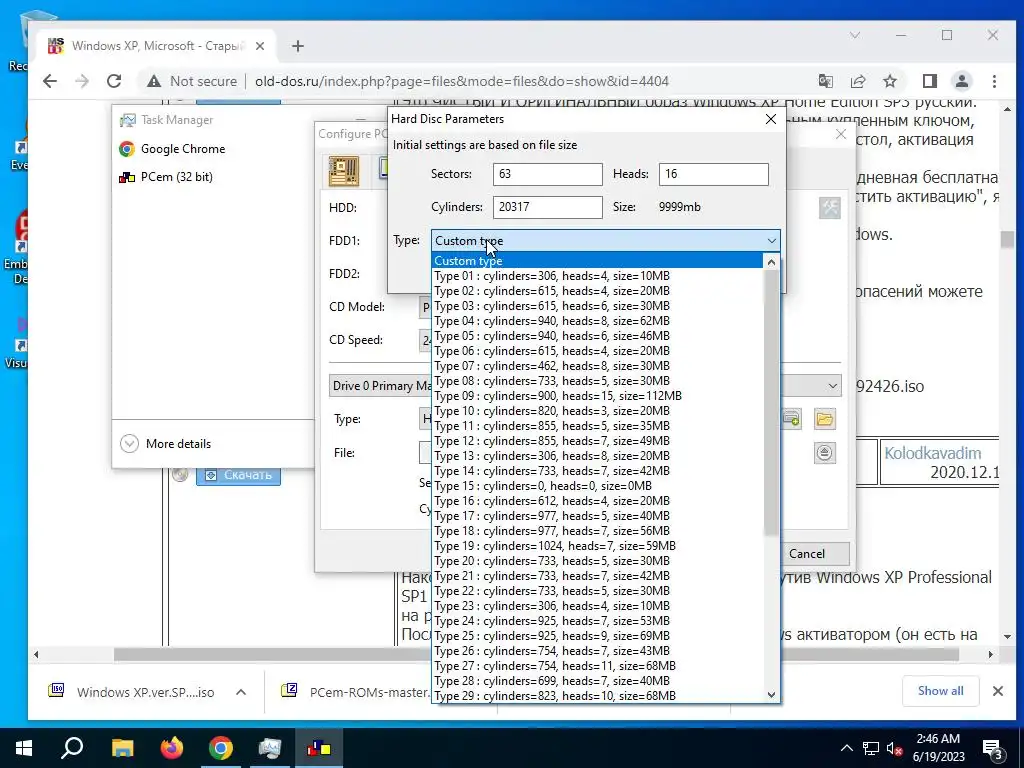1024x768 pixels.
Task: Open Chrome three-dot menu
Action: point(994,81)
